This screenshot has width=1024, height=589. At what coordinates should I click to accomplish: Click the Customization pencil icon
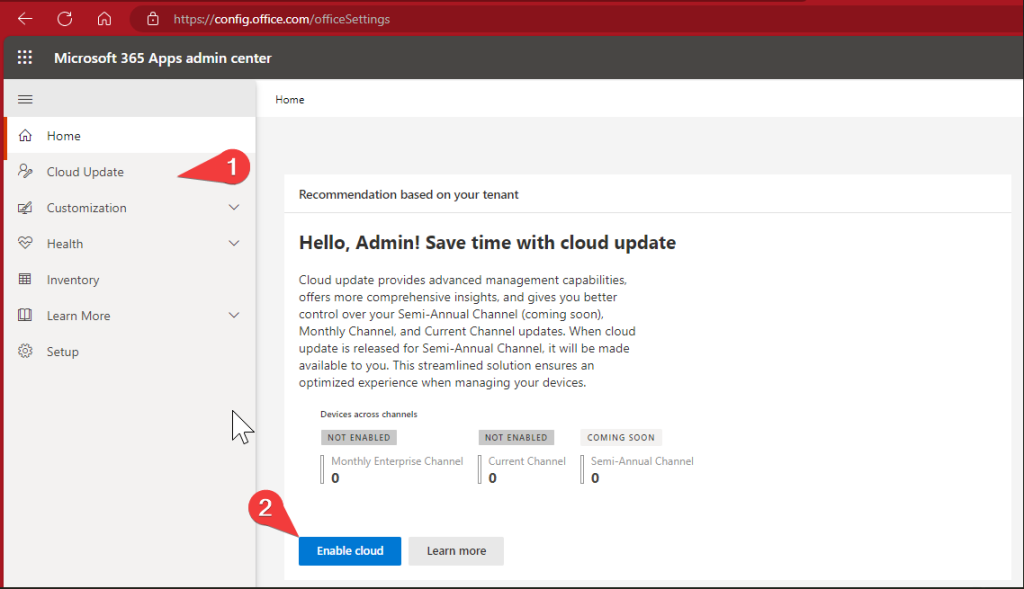tap(25, 208)
